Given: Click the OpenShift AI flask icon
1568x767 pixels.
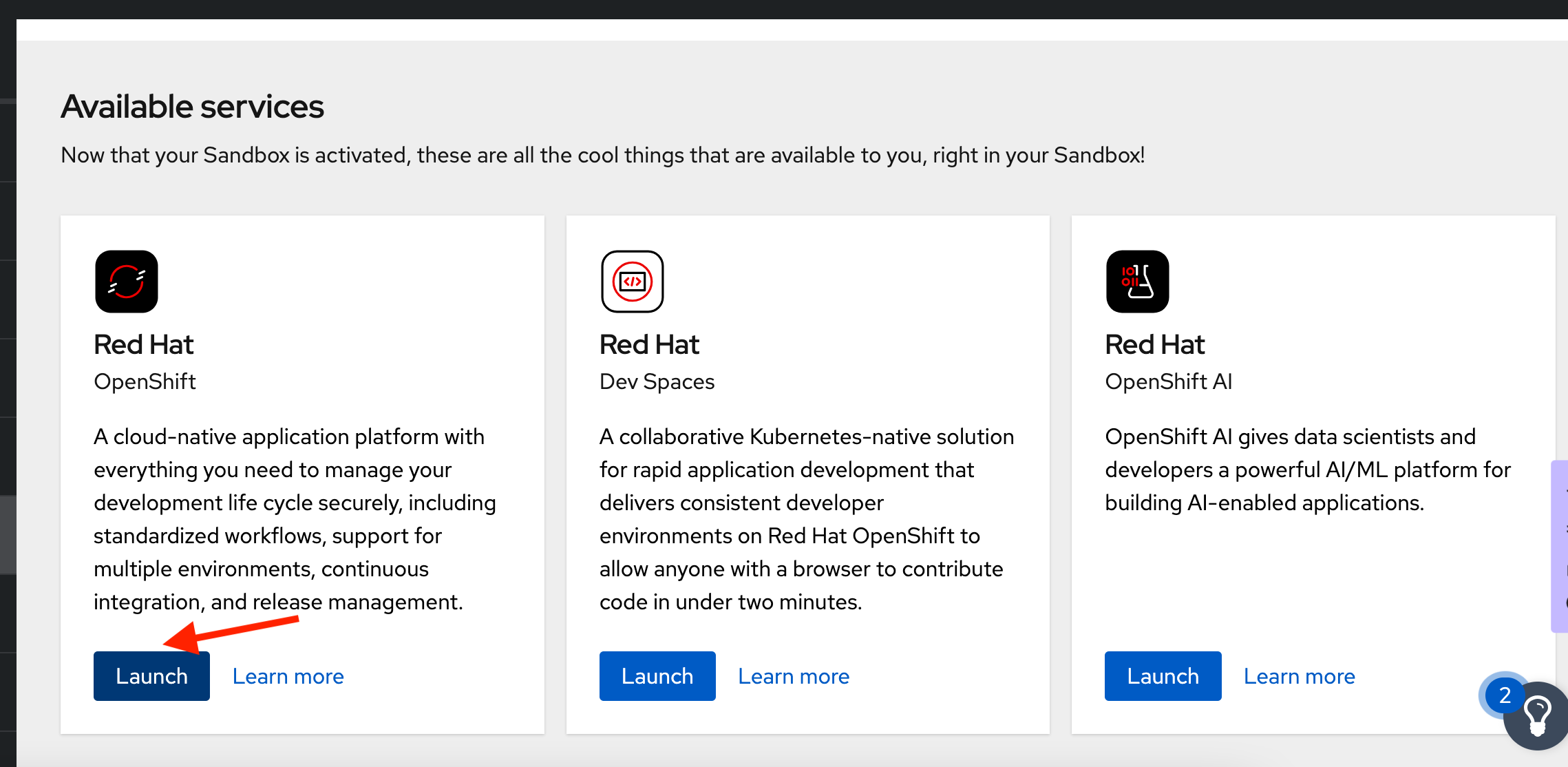Looking at the screenshot, I should coord(1137,282).
